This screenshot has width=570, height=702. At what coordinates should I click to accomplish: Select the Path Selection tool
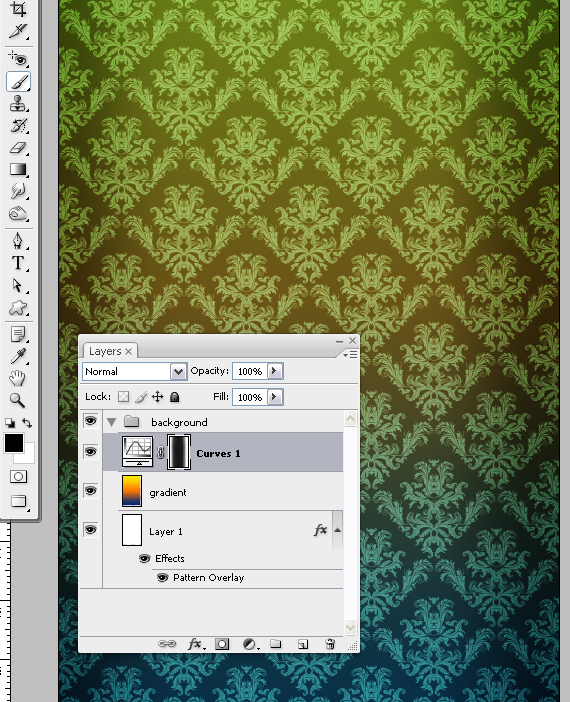[x=18, y=286]
